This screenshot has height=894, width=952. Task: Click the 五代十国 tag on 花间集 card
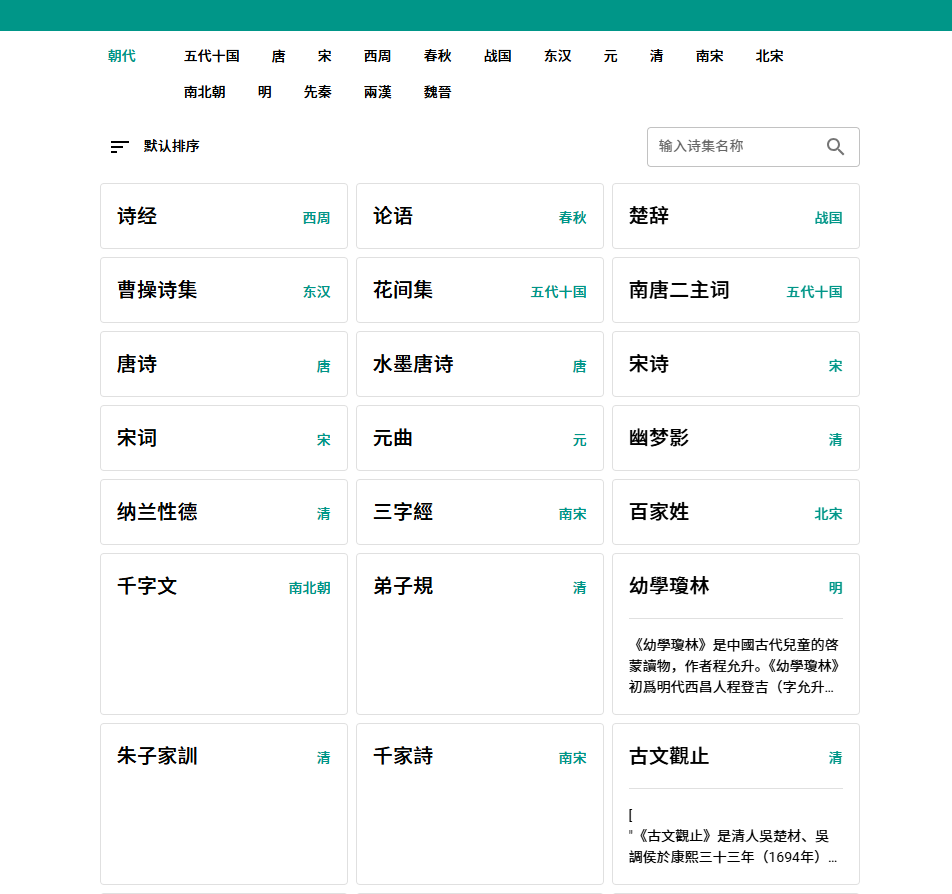559,292
